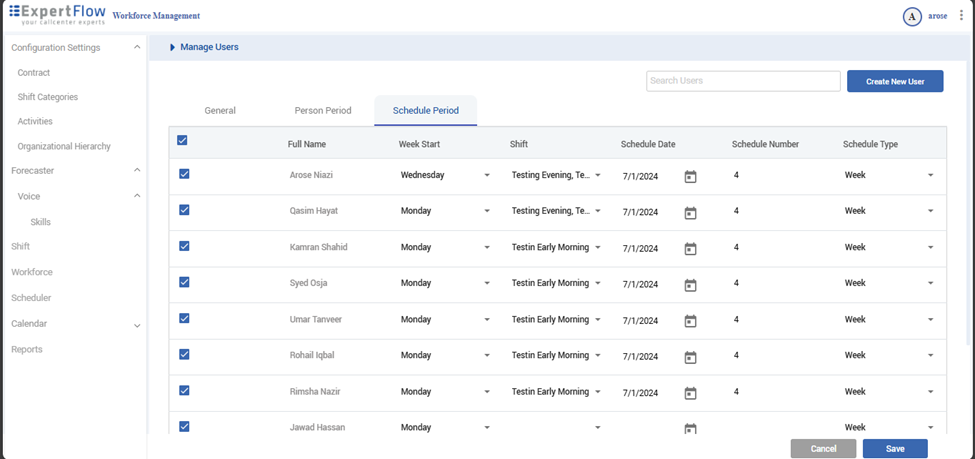
Task: Collapse the Manage Users section
Action: (172, 47)
